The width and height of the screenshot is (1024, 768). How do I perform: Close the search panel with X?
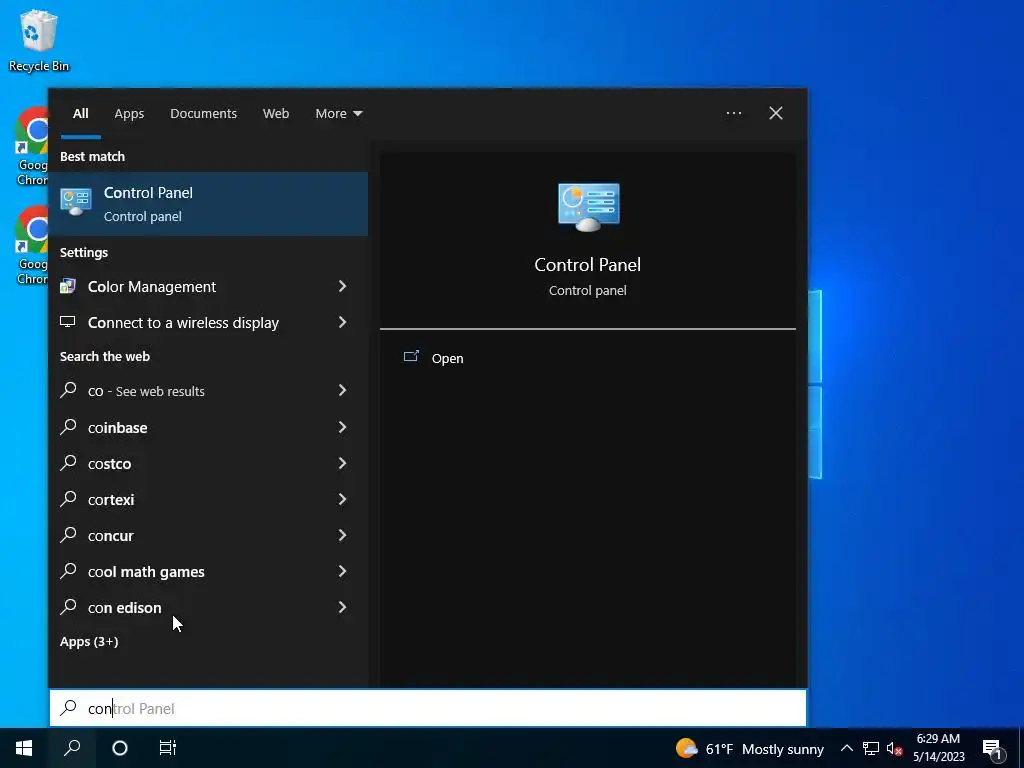[776, 113]
